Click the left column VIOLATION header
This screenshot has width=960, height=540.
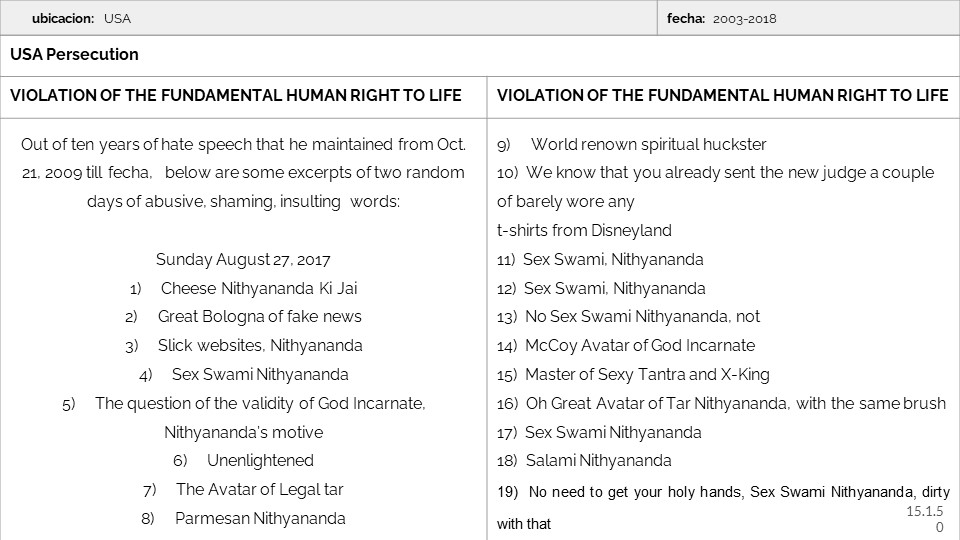point(236,96)
